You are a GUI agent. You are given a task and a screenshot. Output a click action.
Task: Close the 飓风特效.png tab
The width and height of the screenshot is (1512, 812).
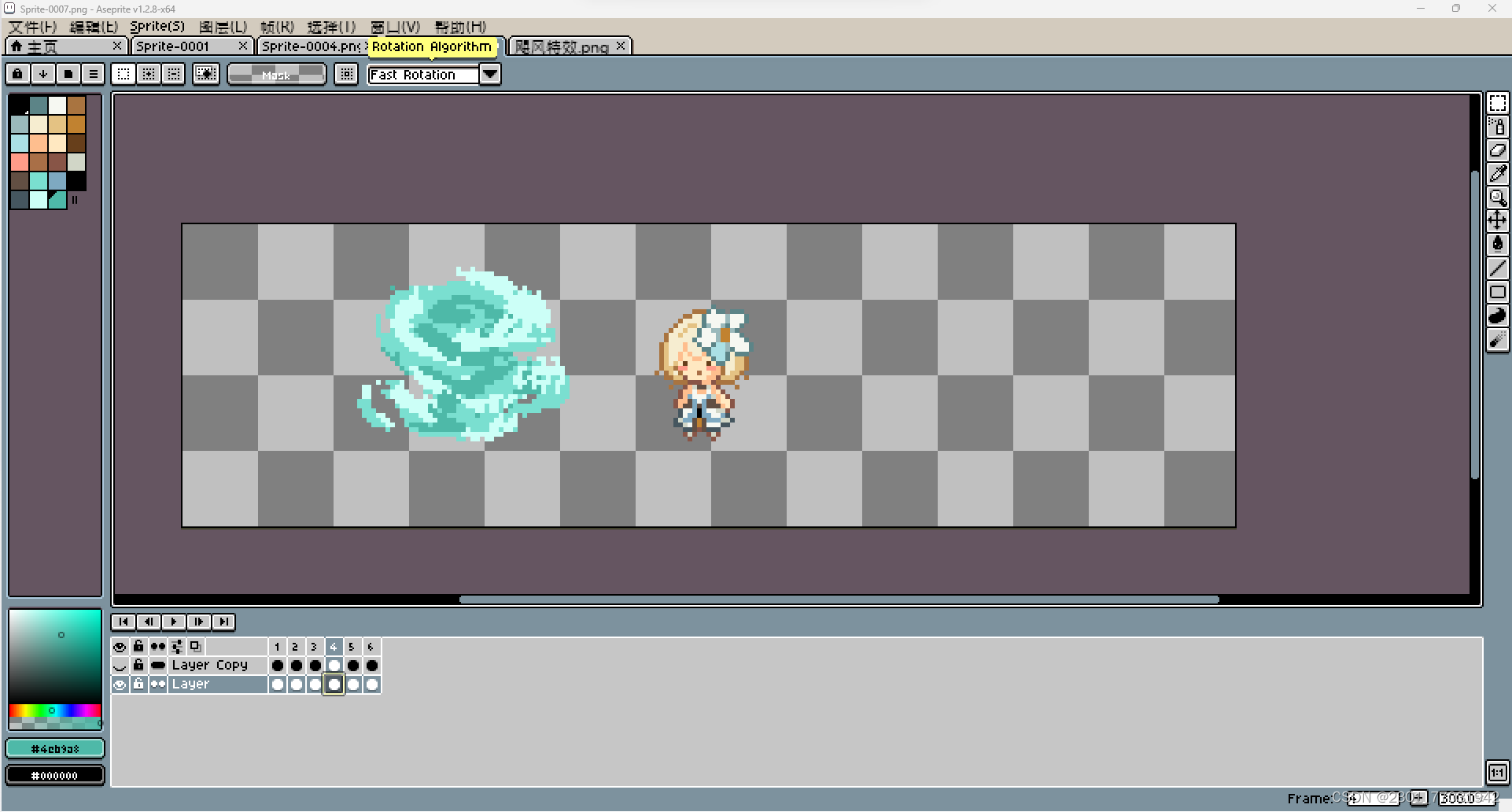[621, 46]
